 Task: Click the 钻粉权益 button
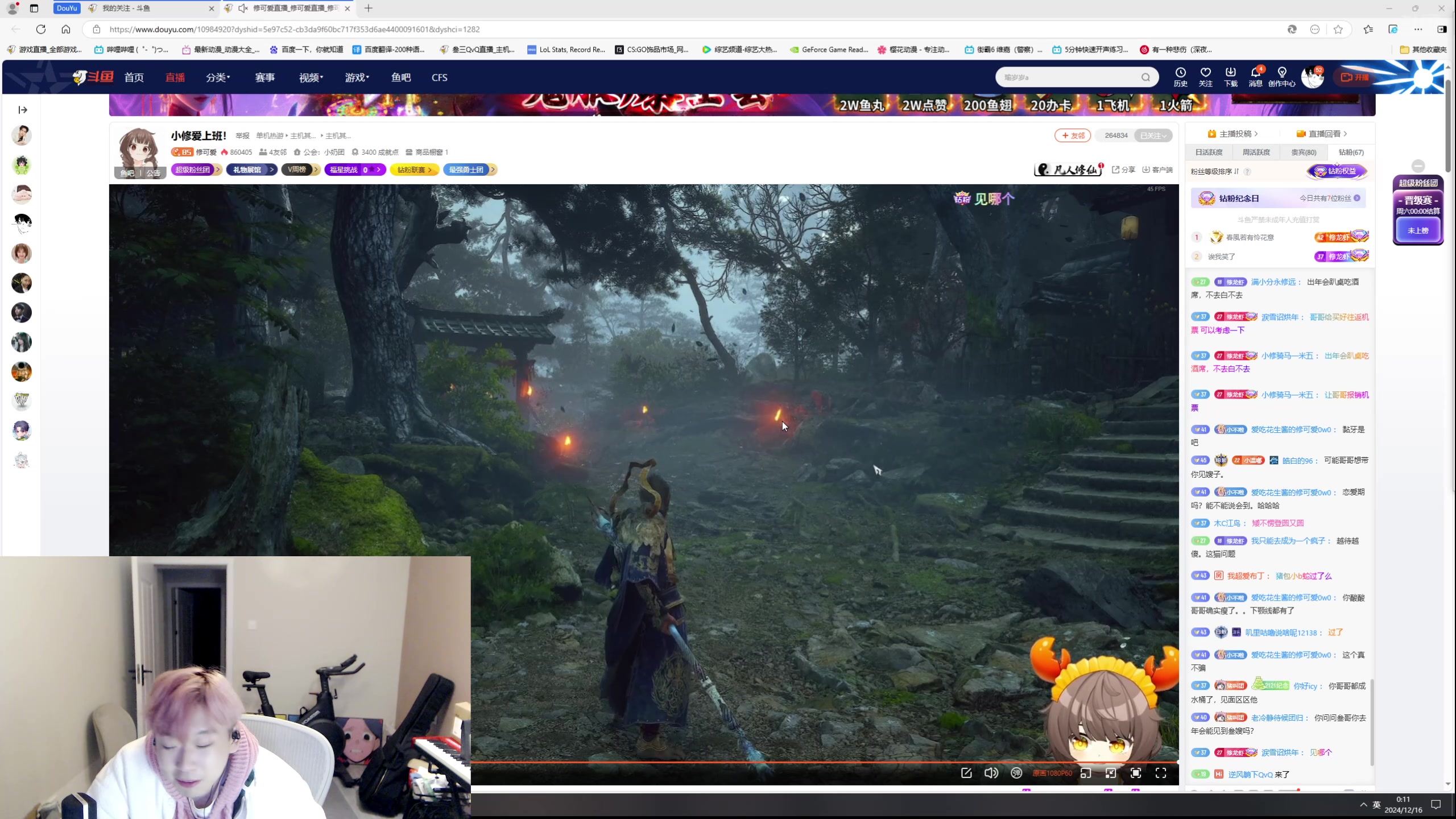1337,171
